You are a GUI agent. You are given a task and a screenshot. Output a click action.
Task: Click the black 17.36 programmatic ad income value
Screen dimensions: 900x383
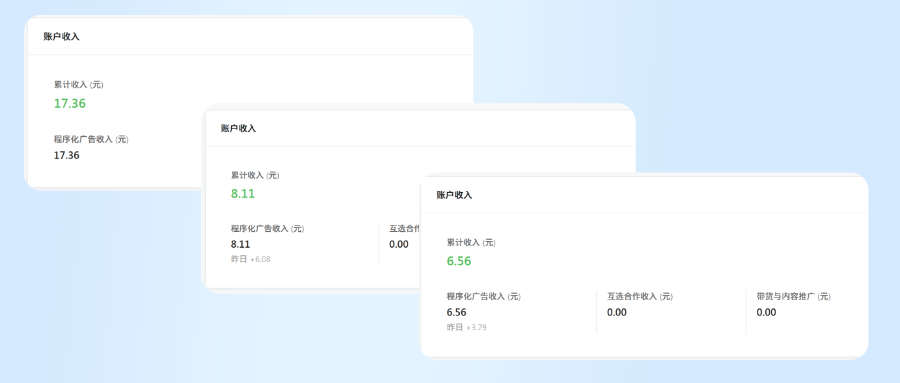pos(67,155)
